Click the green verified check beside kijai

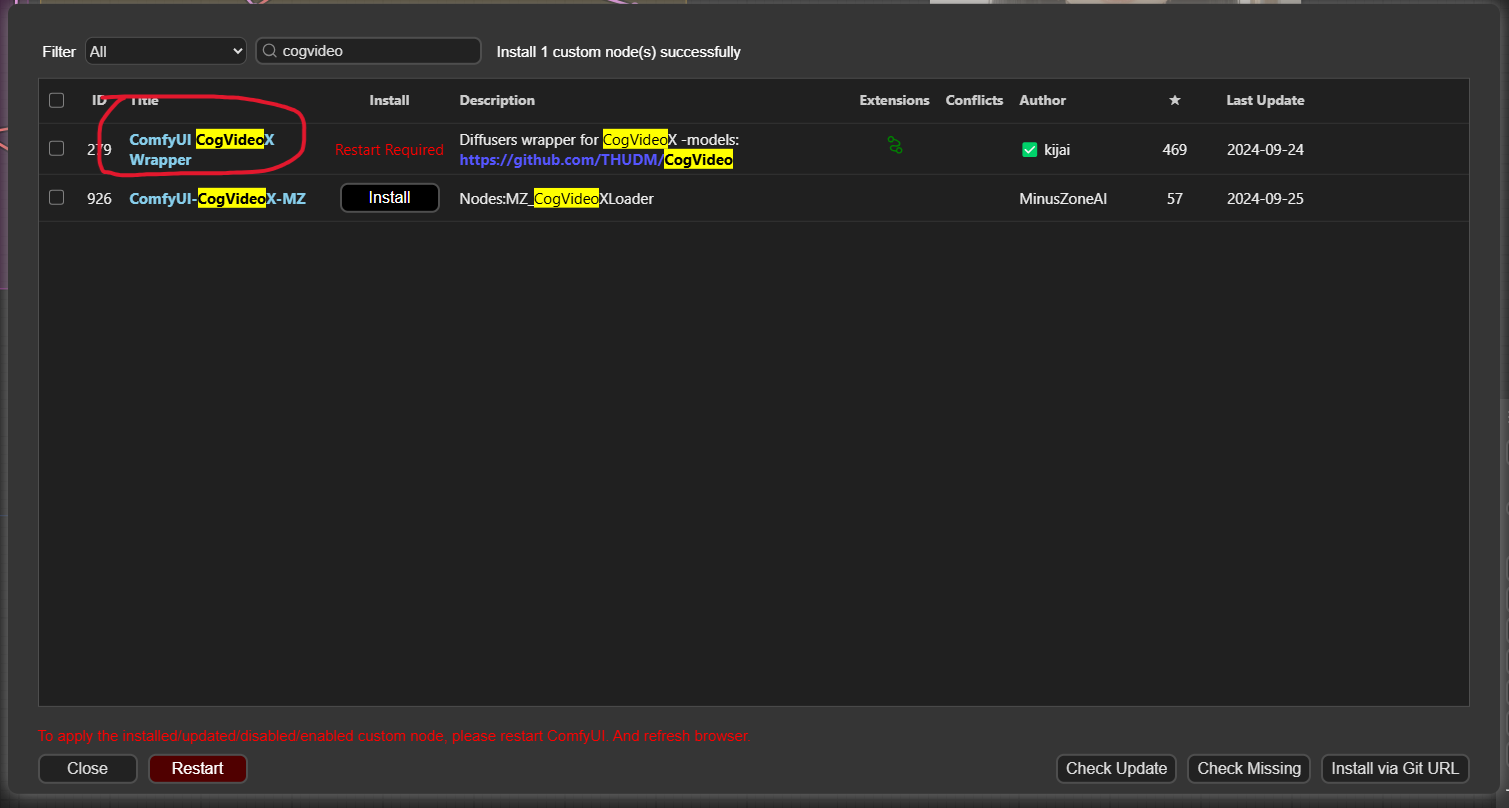(1029, 150)
